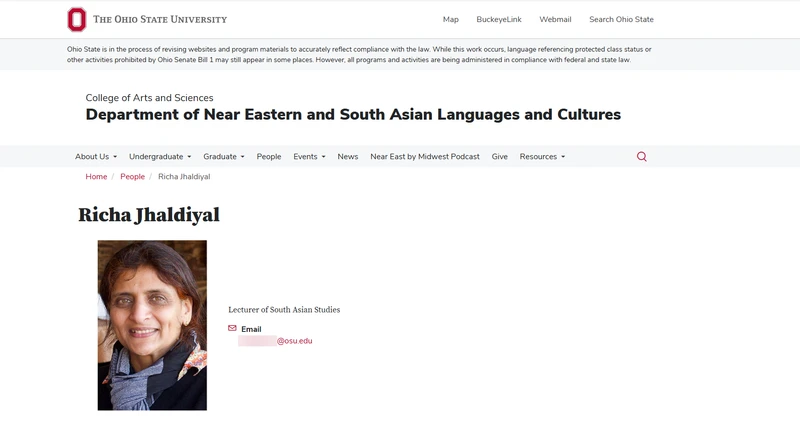
Task: Click the Ohio State block O logo
Action: (x=77, y=19)
